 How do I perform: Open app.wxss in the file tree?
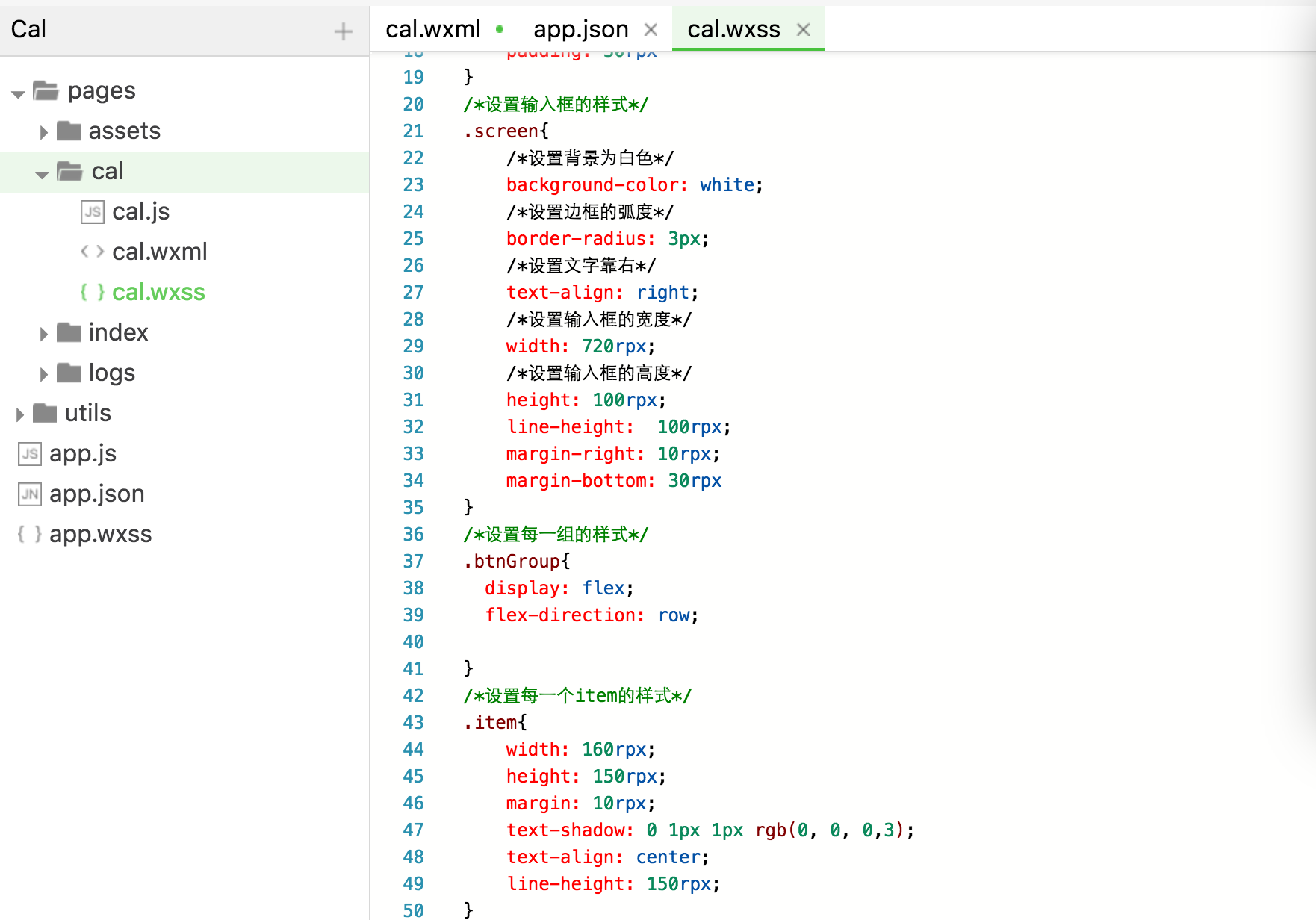[x=101, y=535]
